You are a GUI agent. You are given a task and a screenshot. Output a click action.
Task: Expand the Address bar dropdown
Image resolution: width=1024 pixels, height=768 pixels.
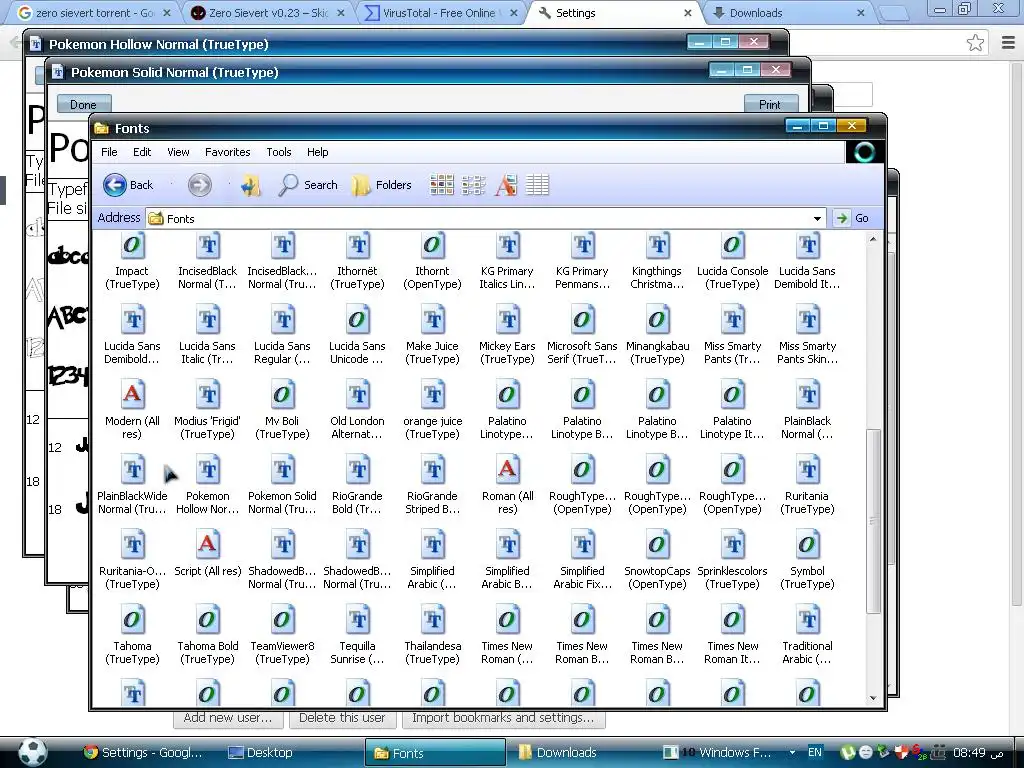click(817, 219)
